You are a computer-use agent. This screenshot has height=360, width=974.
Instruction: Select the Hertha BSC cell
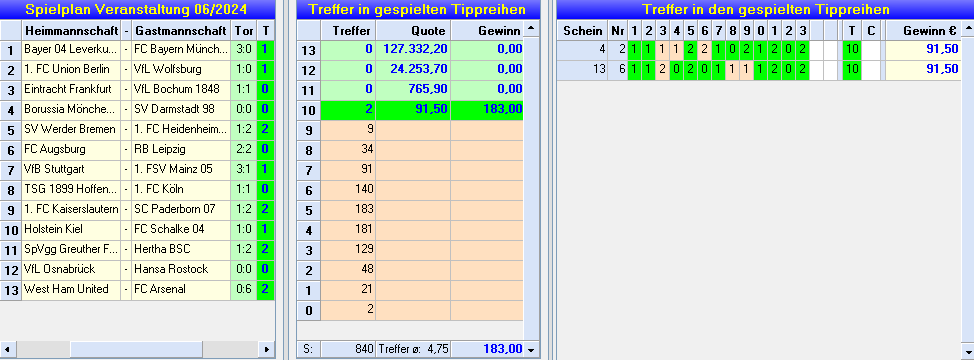[x=181, y=249]
